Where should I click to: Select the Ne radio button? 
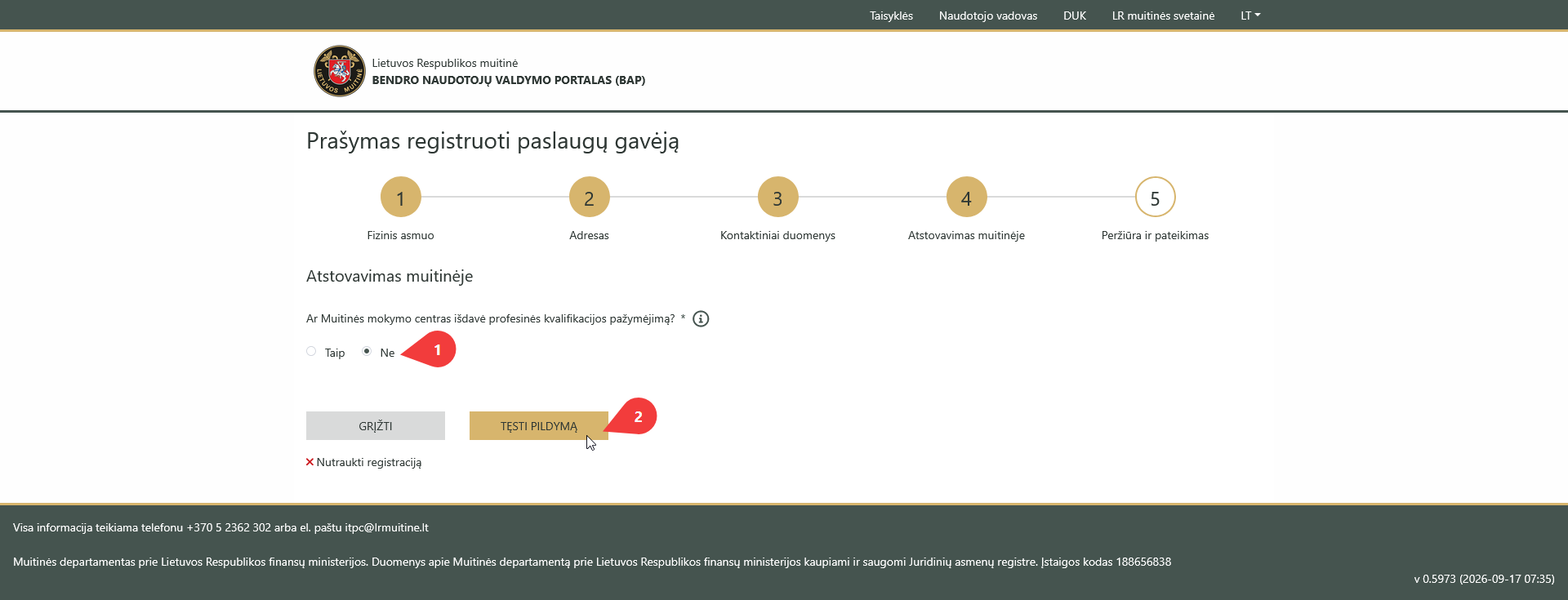click(x=367, y=351)
